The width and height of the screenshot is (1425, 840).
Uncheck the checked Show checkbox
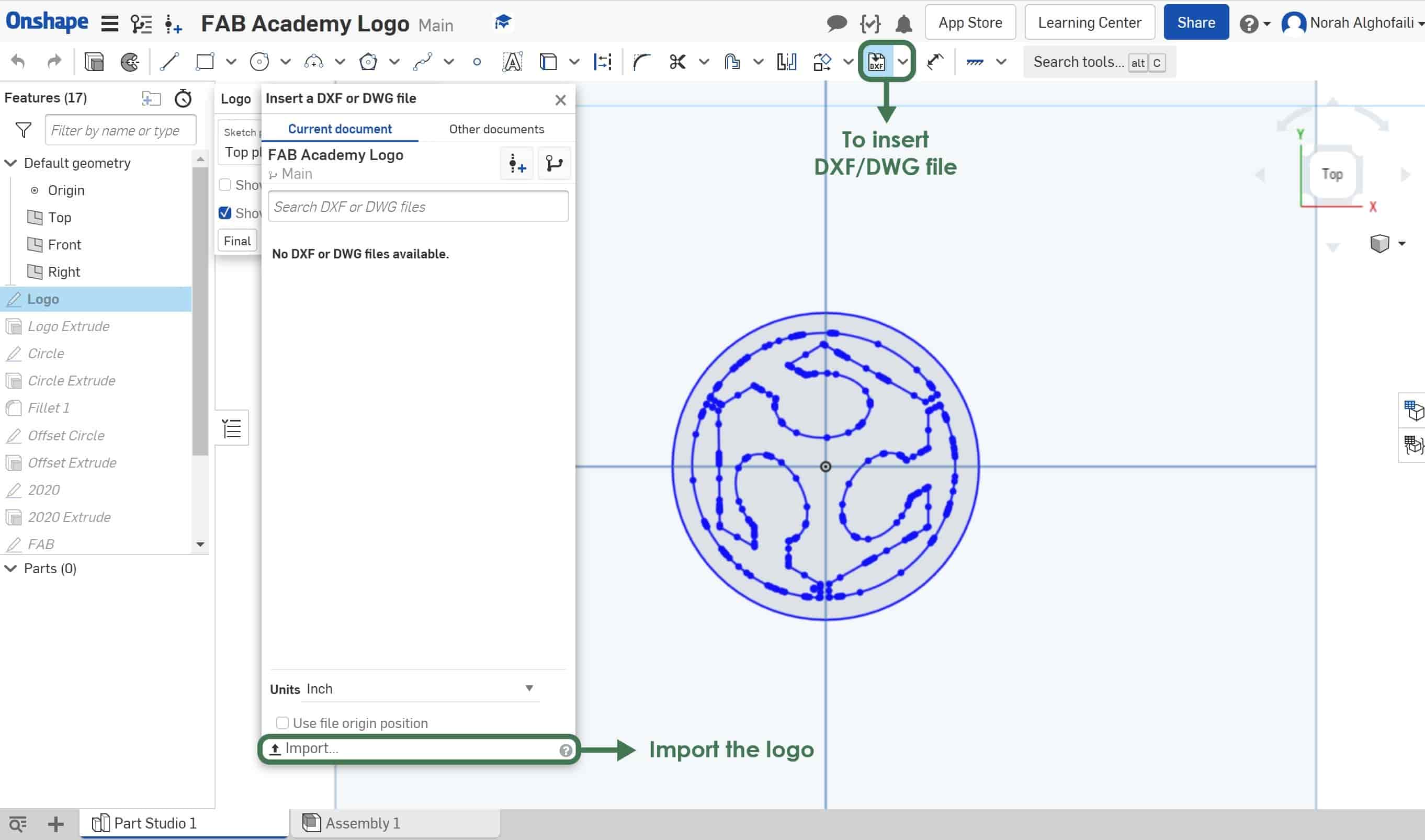click(x=225, y=212)
